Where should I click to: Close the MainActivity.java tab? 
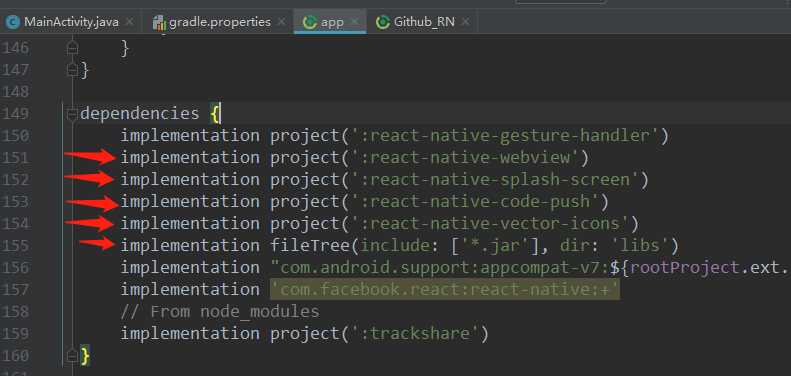[x=130, y=22]
